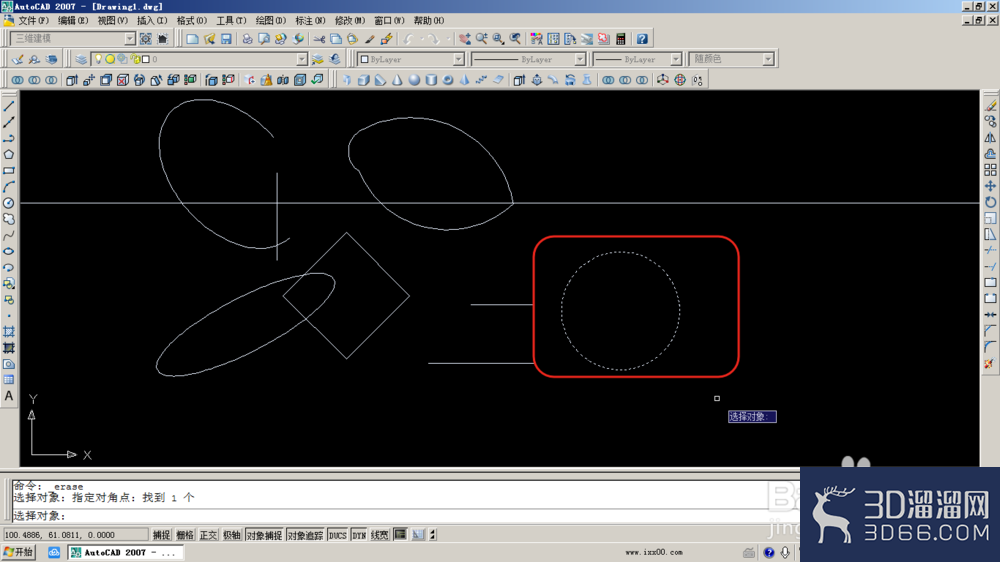Select the Rectangle draw tool
This screenshot has height=562, width=1000.
point(9,170)
